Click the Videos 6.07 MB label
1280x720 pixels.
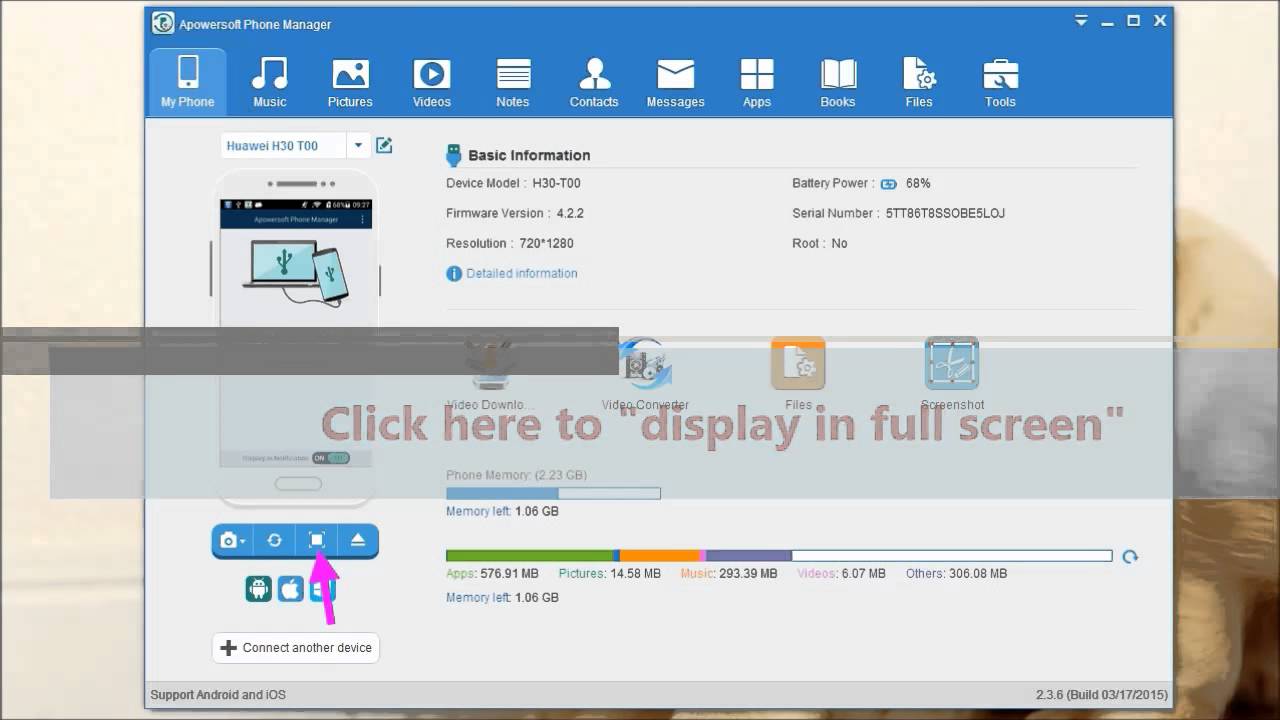tap(841, 574)
